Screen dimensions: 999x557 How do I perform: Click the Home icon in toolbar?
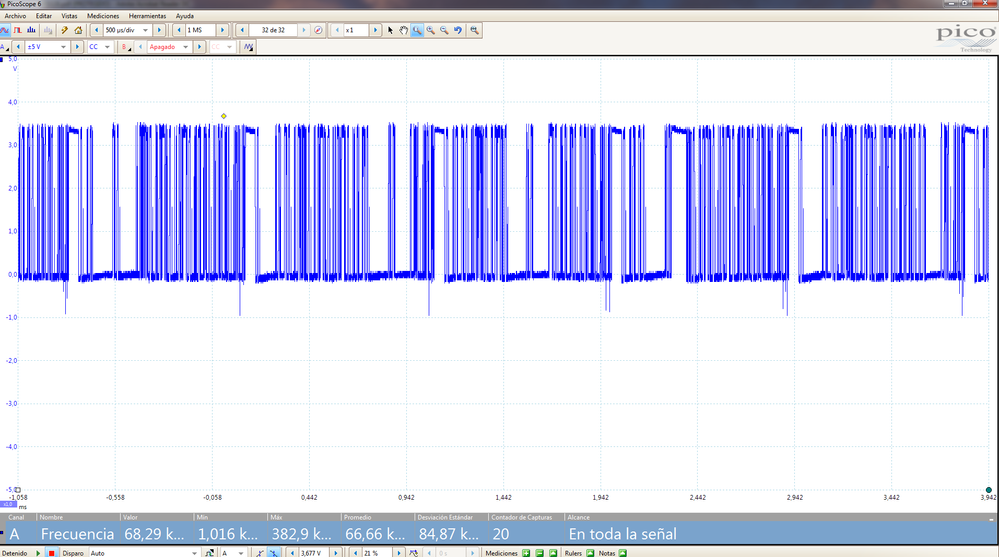78,30
